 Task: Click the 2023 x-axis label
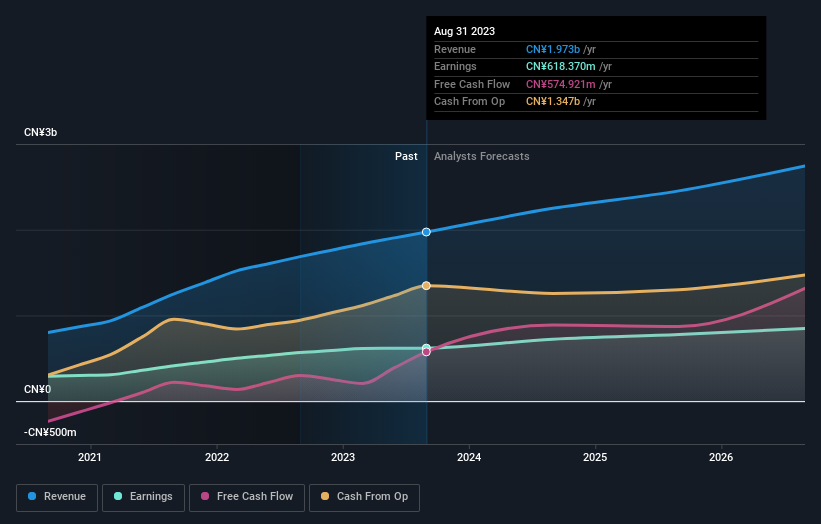coord(343,458)
